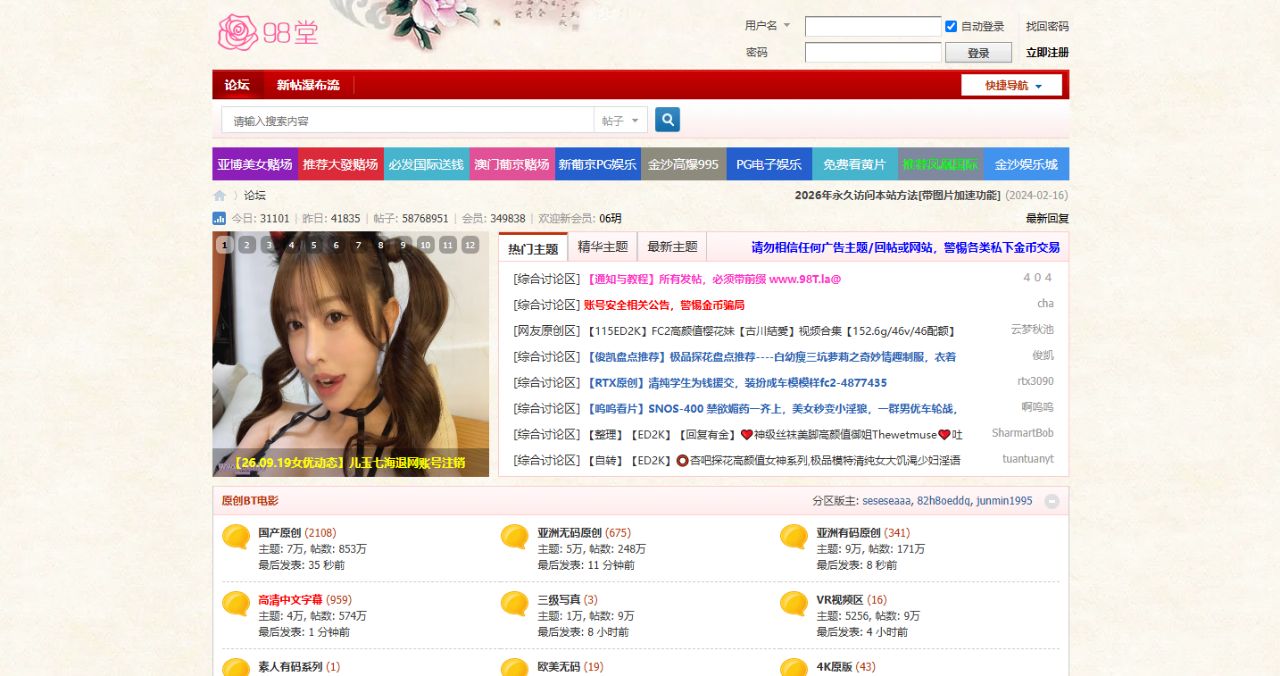Click the author name 云梦秋池

coord(1032,329)
